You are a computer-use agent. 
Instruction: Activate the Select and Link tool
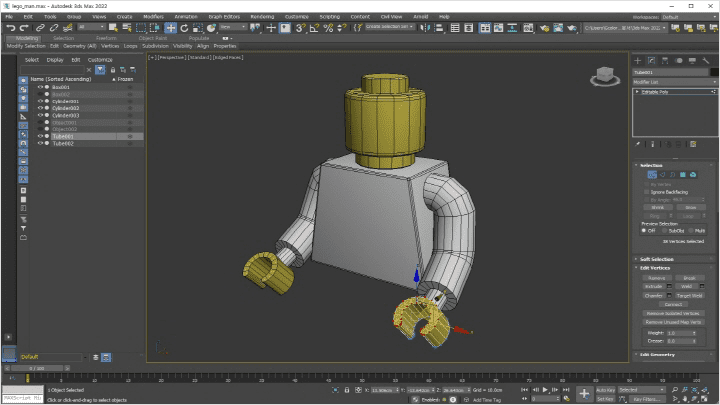click(40, 28)
